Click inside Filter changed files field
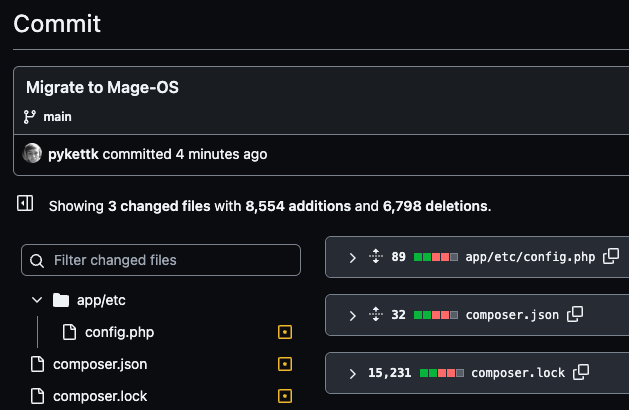 (x=161, y=260)
